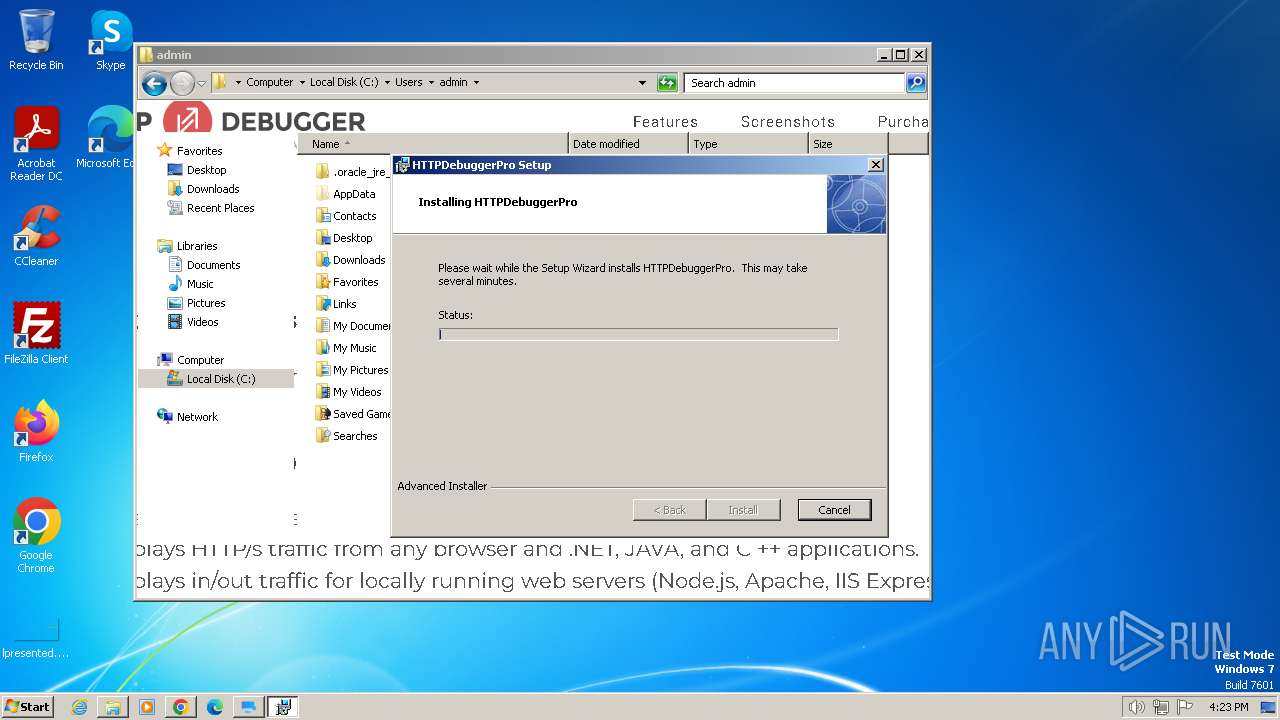Open the Chrome taskbar icon
The height and width of the screenshot is (720, 1280).
[x=181, y=707]
